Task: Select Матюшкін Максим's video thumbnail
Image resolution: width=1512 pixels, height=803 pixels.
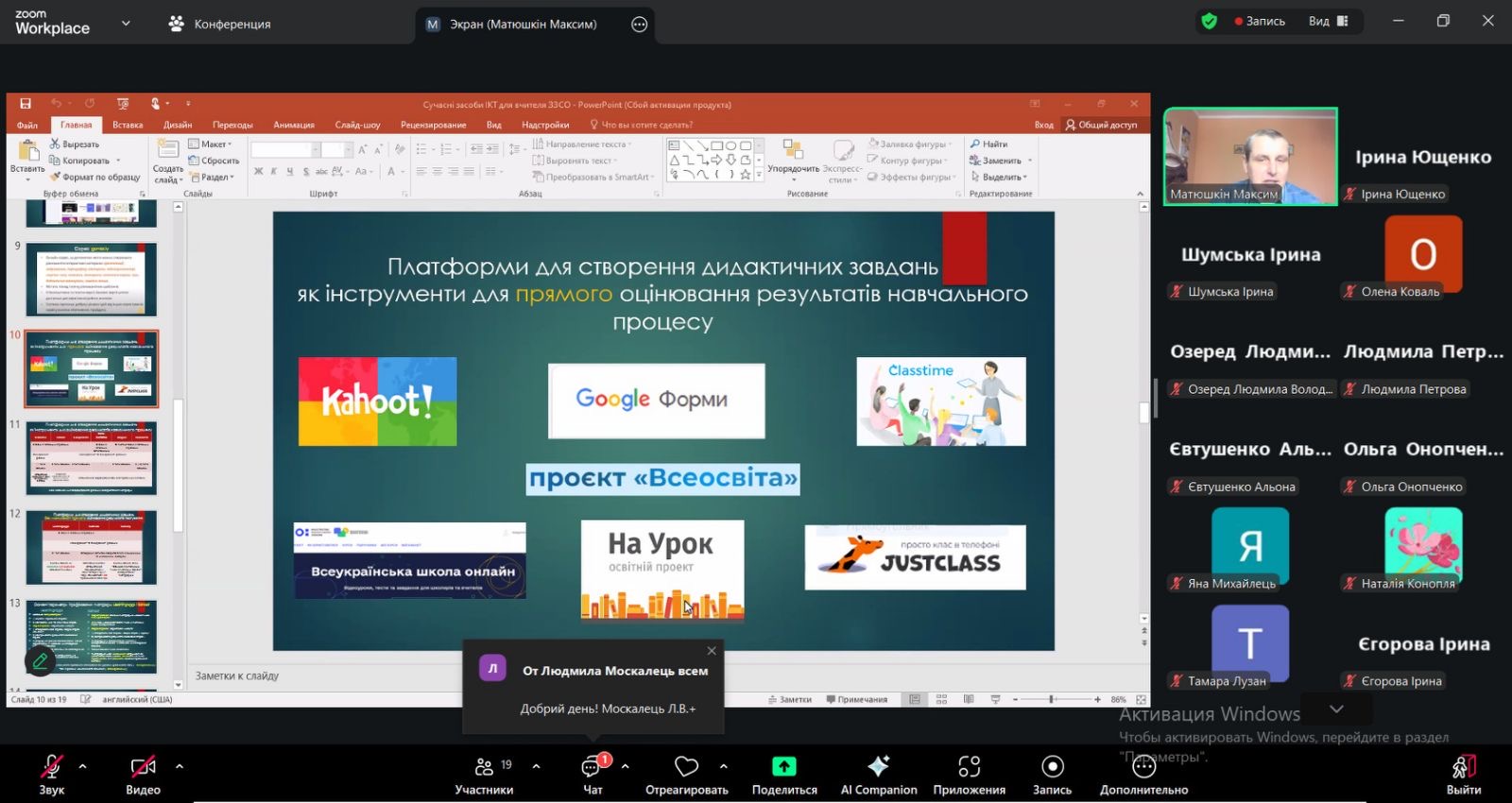Action: tap(1250, 156)
